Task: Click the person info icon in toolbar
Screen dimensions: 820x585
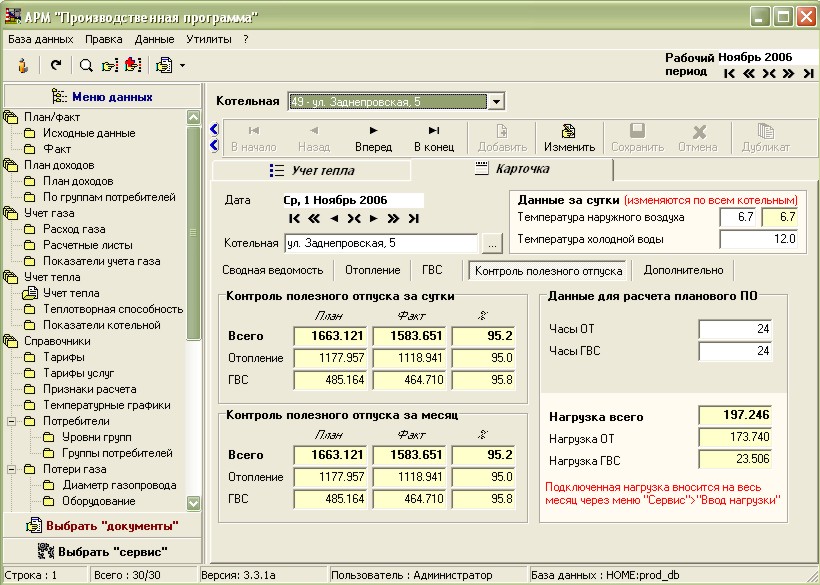Action: [22, 65]
